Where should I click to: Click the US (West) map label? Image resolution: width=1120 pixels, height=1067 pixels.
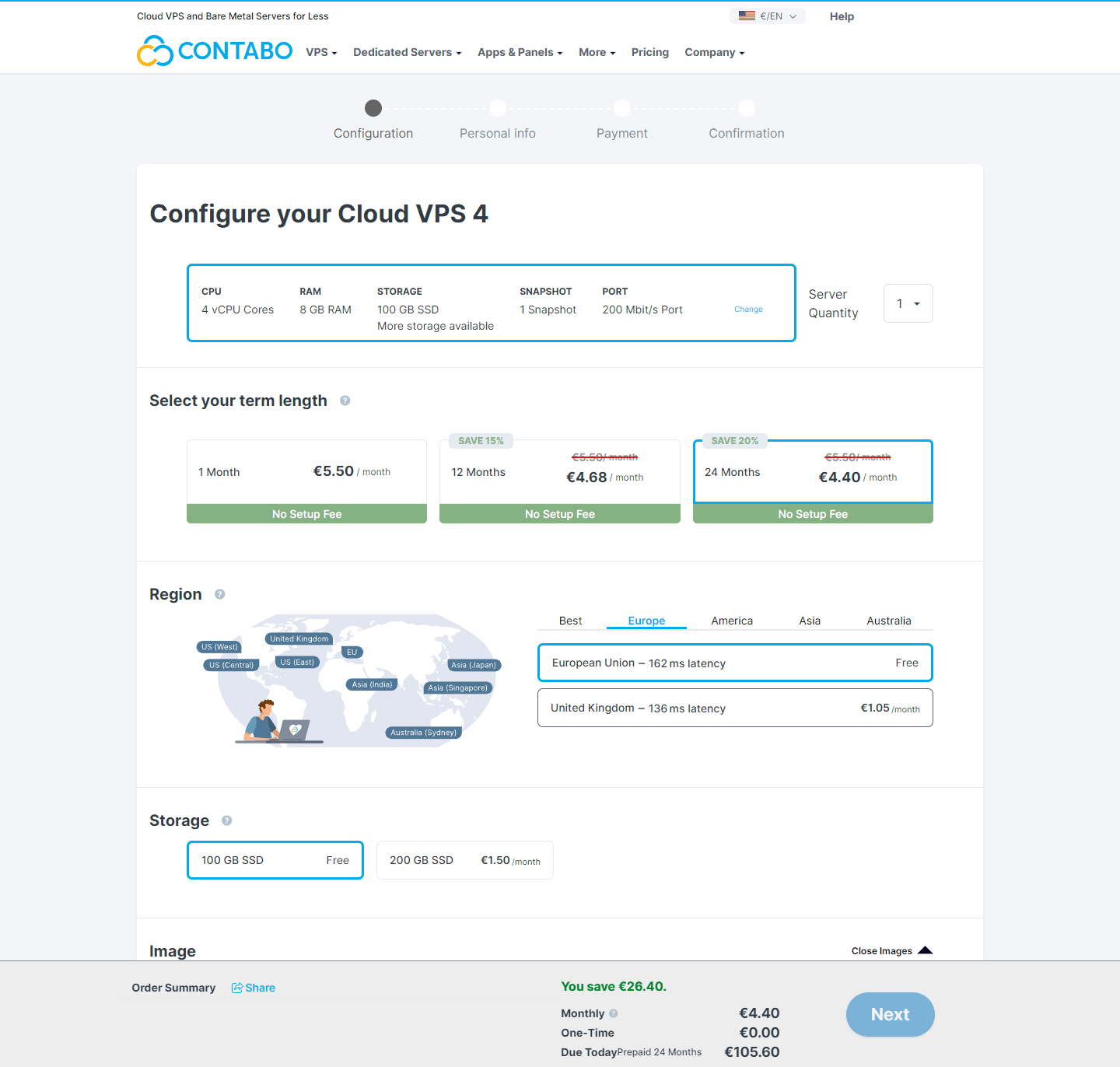tap(219, 647)
